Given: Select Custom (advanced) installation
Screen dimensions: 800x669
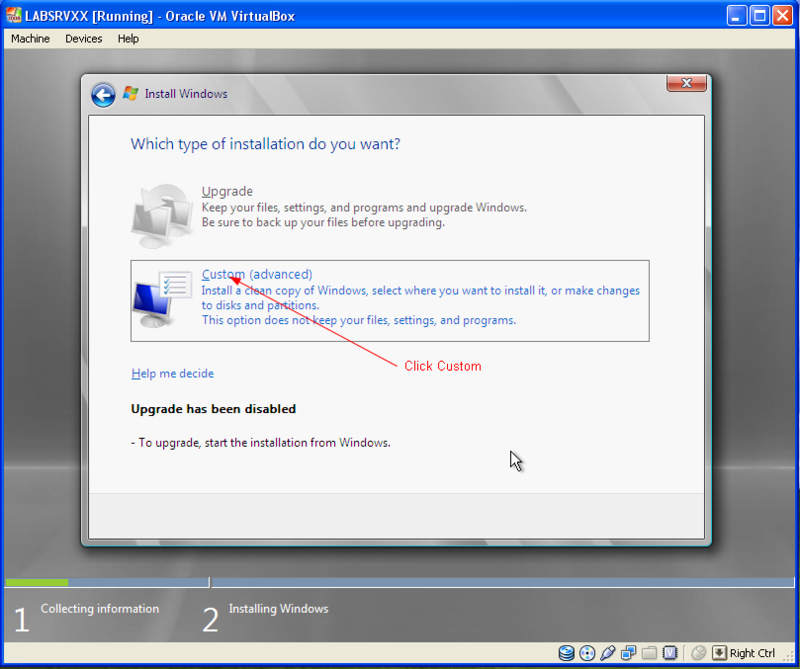Looking at the screenshot, I should 390,301.
